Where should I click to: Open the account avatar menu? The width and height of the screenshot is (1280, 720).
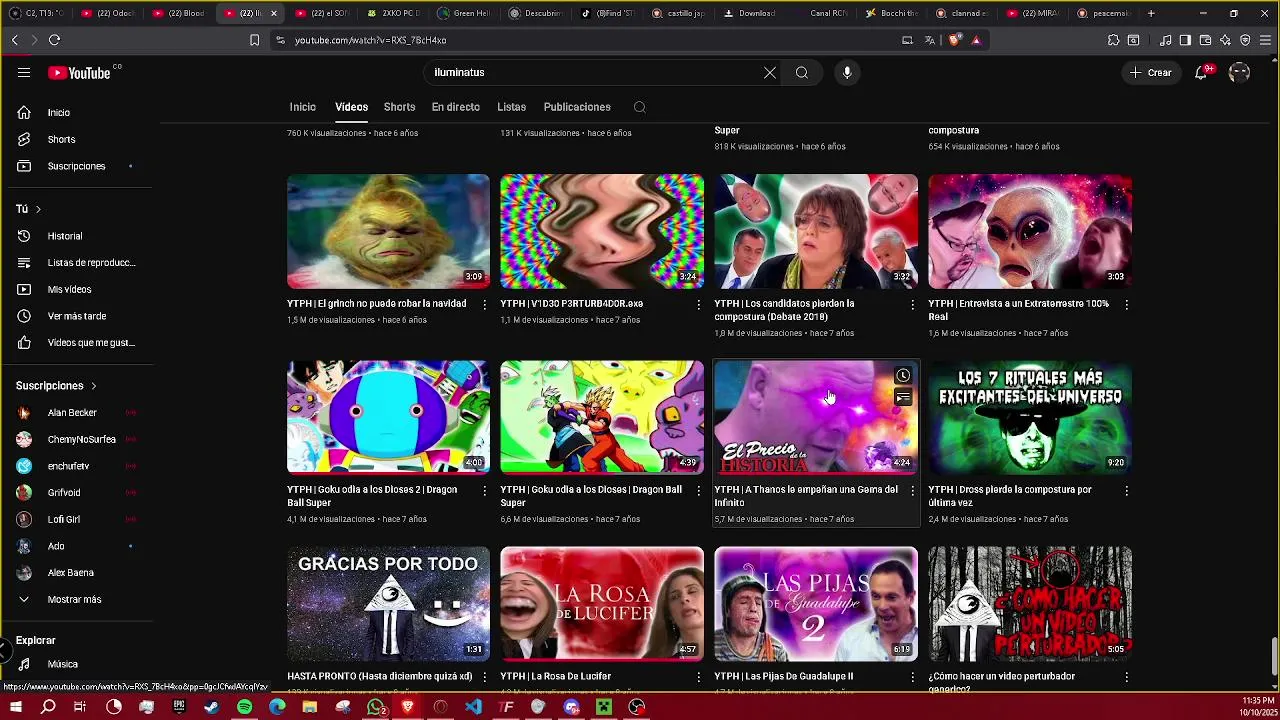pyautogui.click(x=1239, y=72)
